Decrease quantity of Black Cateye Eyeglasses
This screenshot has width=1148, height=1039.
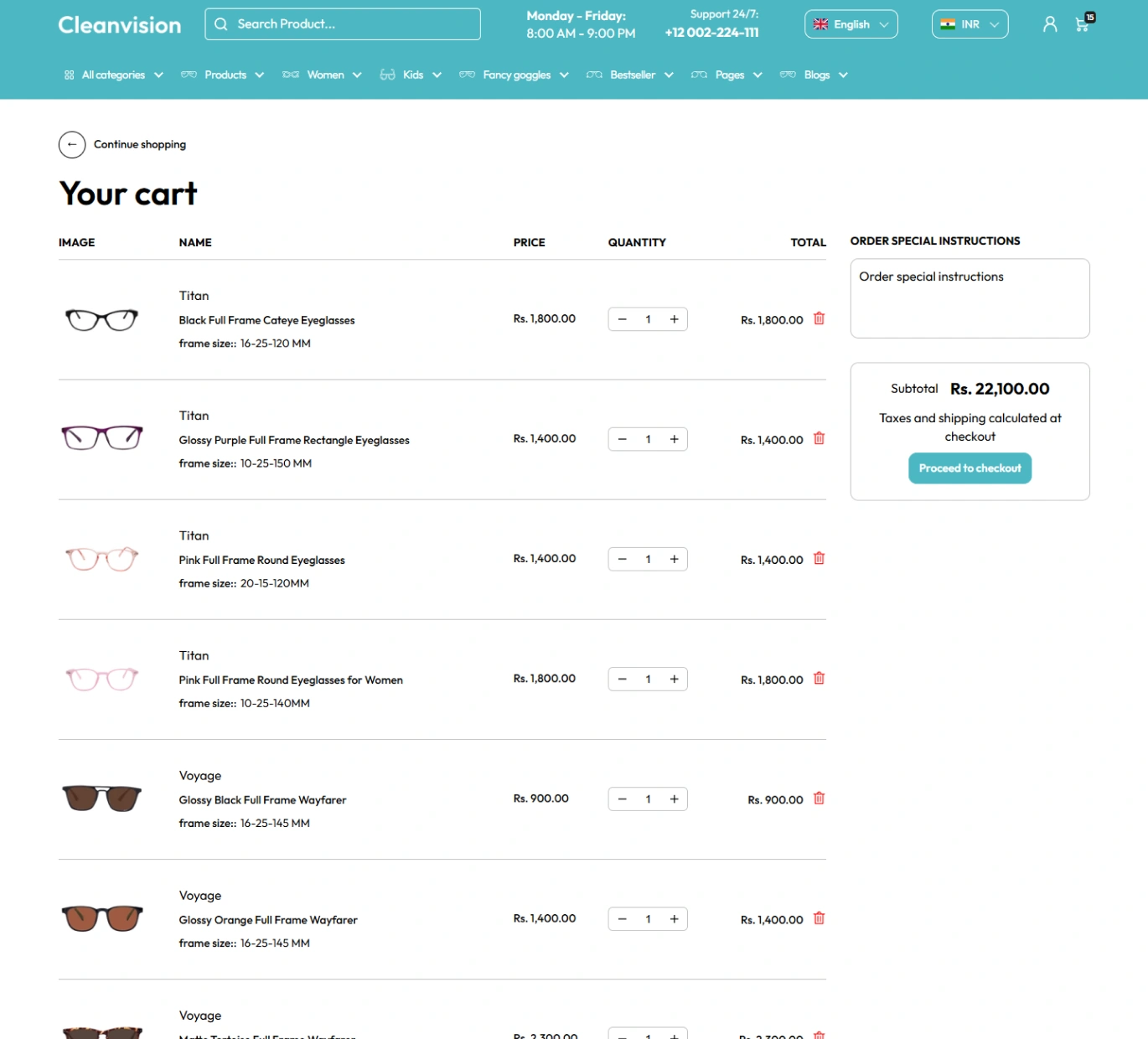pos(622,319)
